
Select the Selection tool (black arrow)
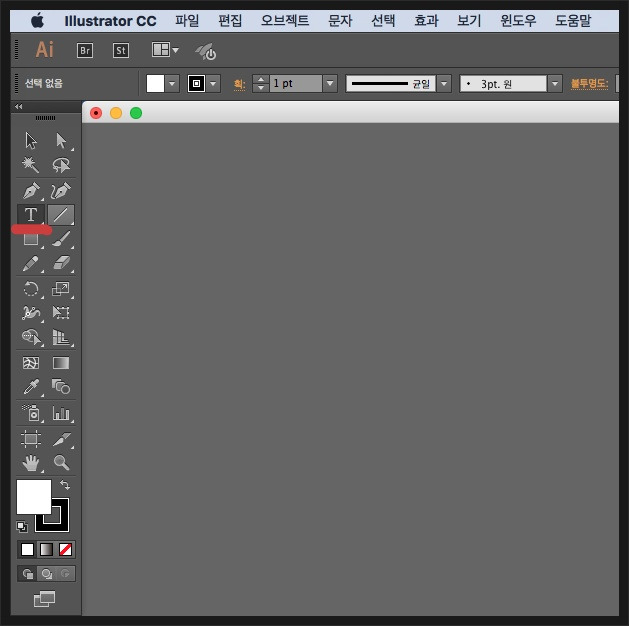(x=31, y=140)
